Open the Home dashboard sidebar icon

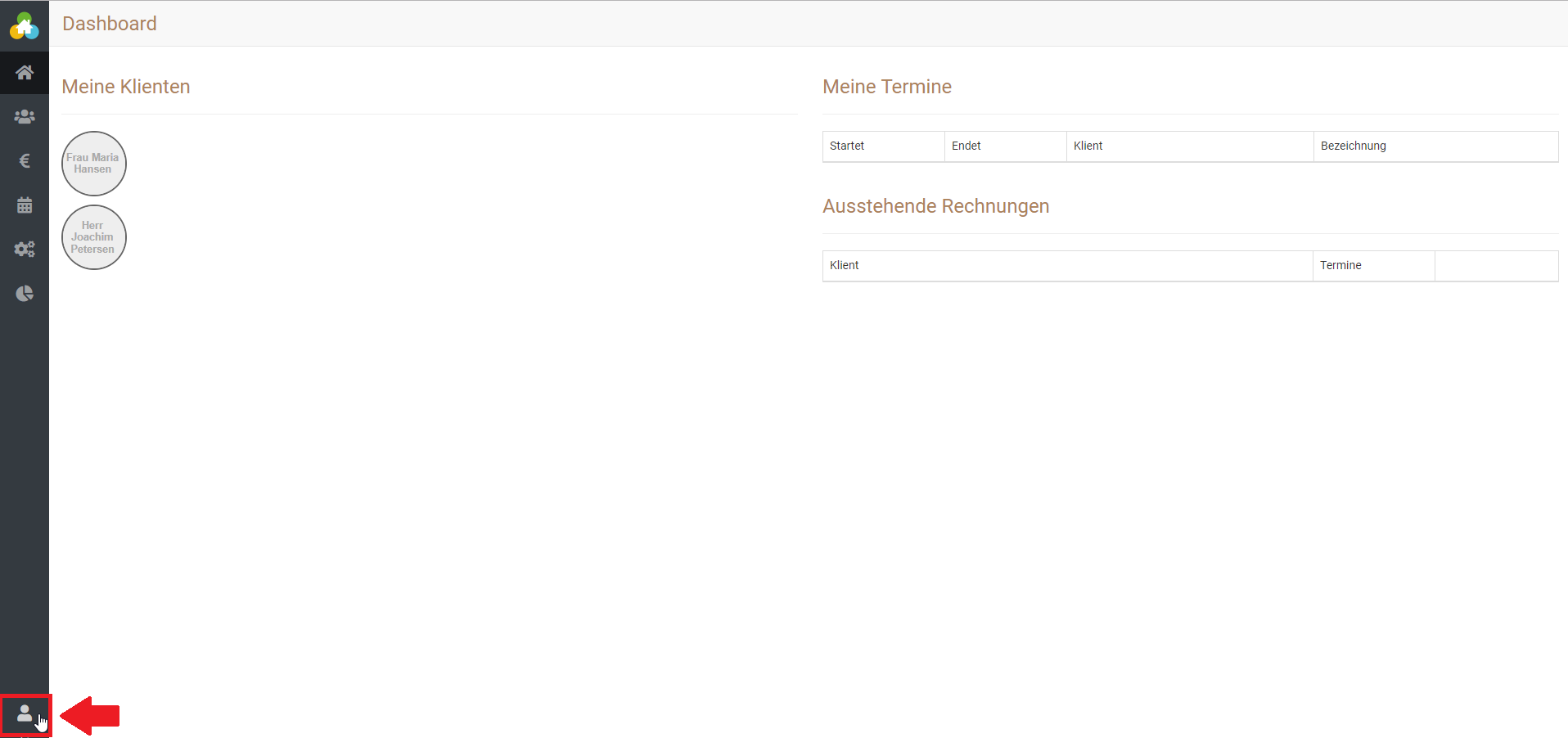(x=25, y=73)
